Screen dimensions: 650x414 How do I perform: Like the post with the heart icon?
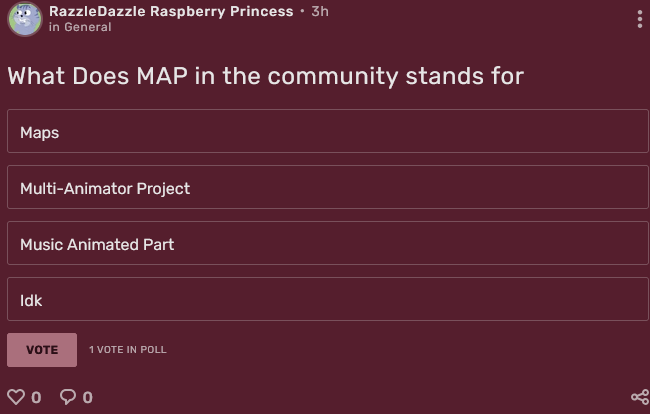[16, 397]
